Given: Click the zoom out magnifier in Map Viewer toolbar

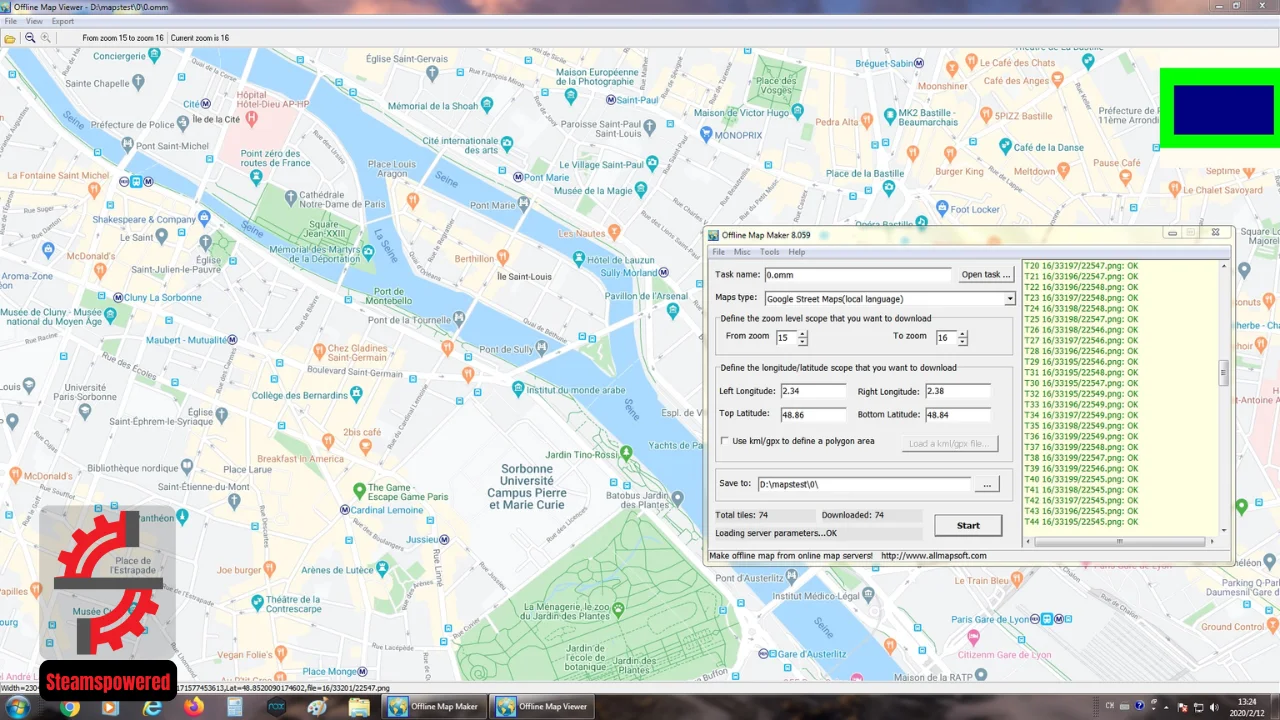Looking at the screenshot, I should click(30, 38).
